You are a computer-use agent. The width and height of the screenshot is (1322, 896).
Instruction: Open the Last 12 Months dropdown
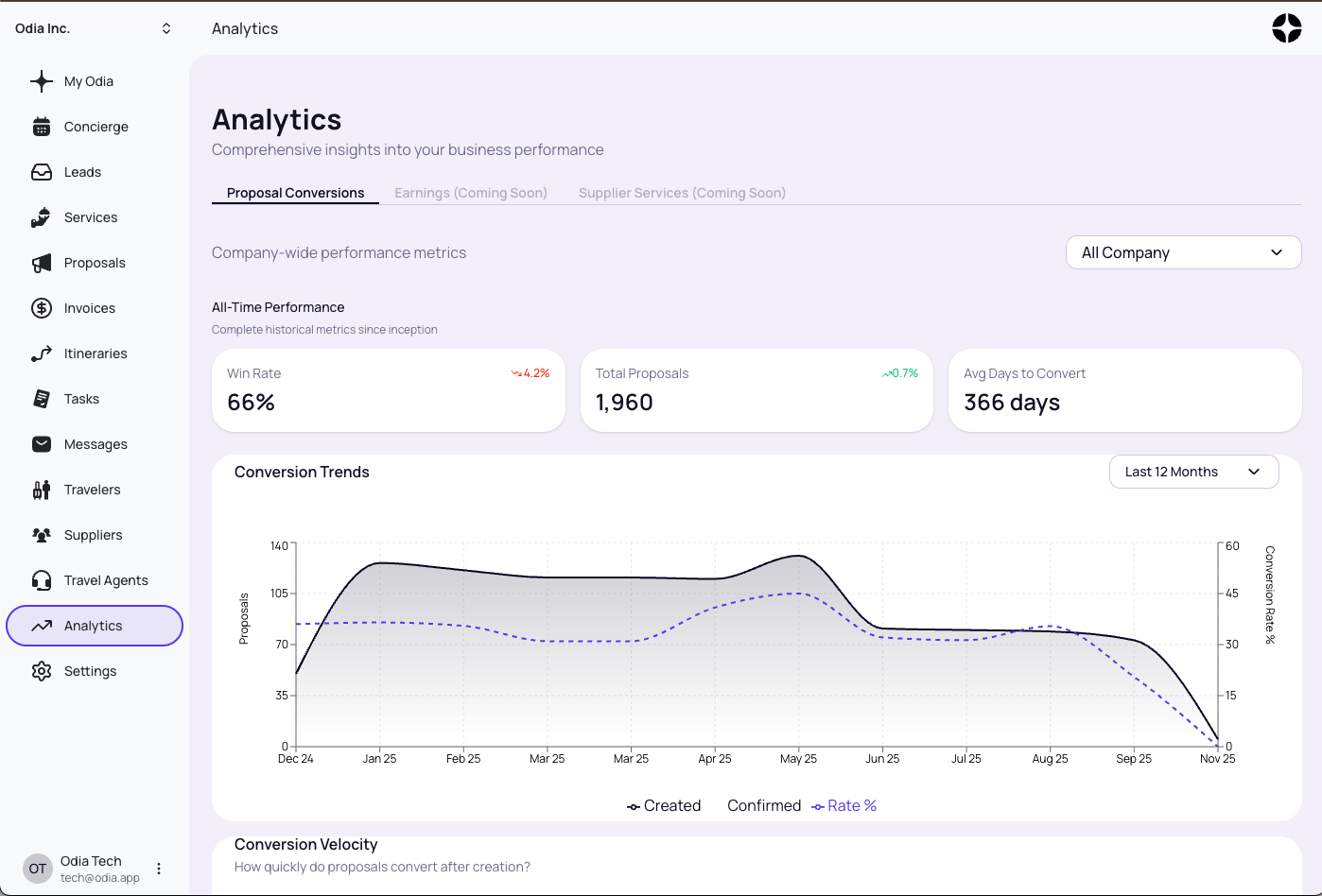[1193, 471]
